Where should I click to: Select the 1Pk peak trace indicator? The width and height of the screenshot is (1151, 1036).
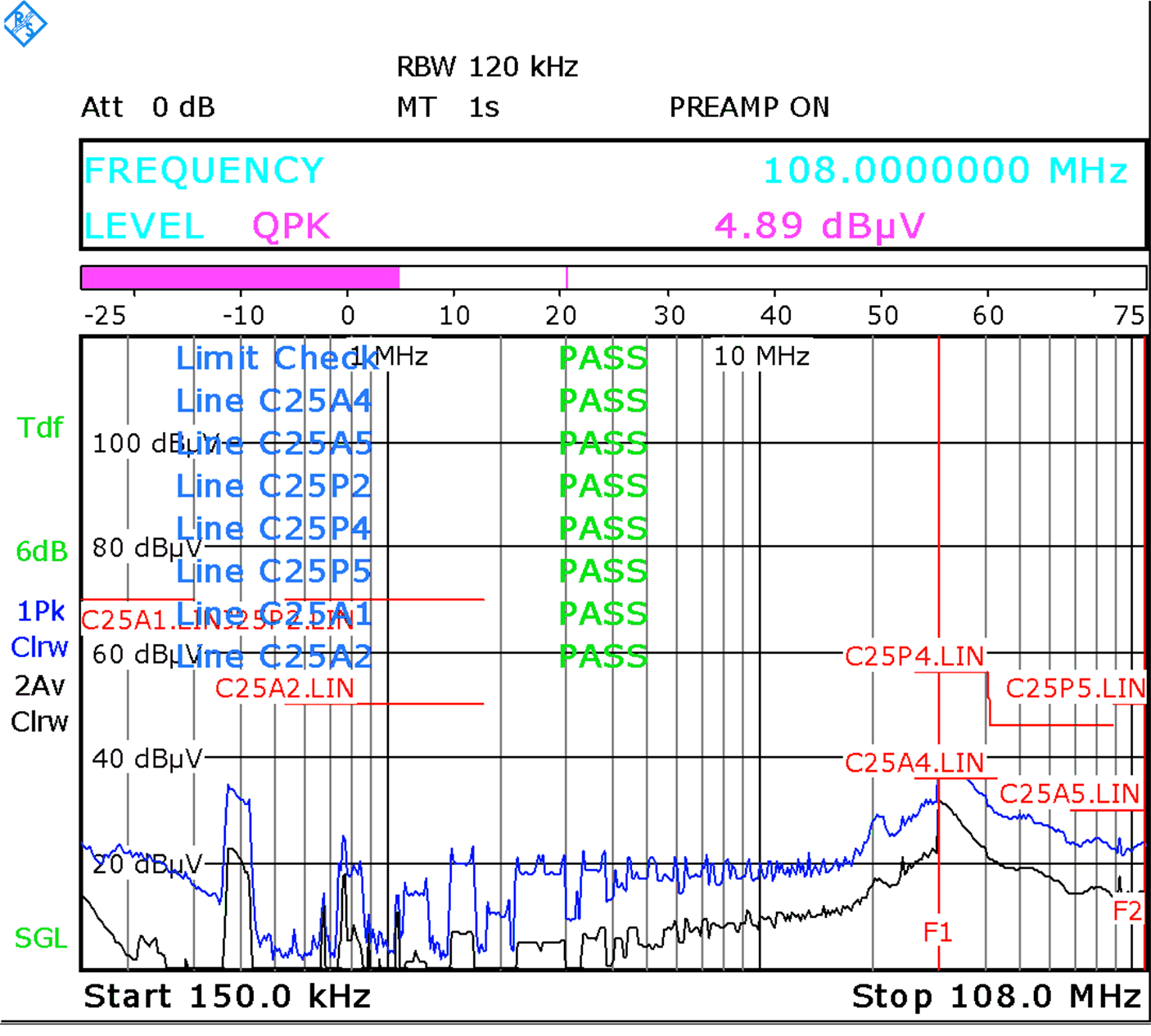point(39,611)
